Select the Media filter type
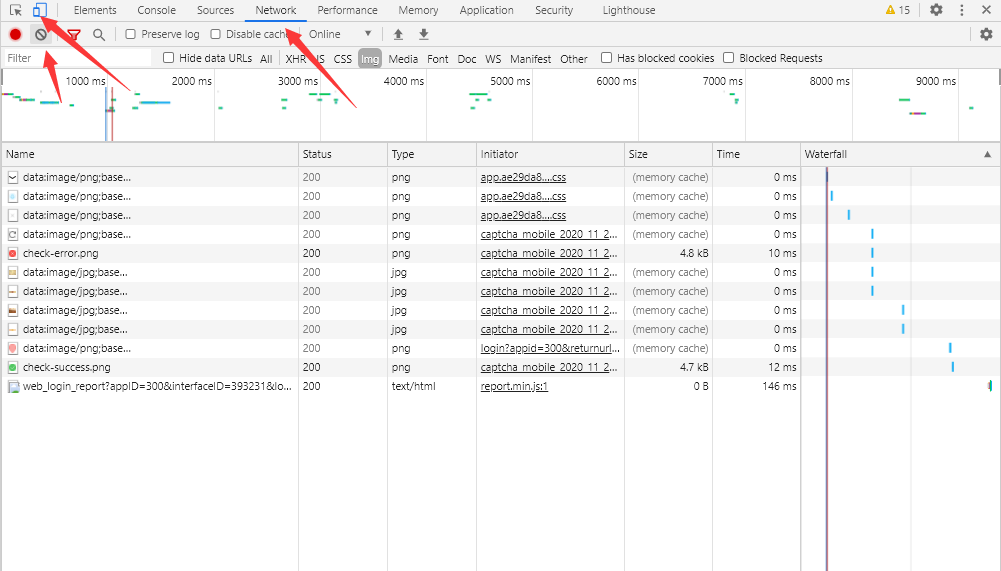This screenshot has width=1001, height=571. coord(403,59)
